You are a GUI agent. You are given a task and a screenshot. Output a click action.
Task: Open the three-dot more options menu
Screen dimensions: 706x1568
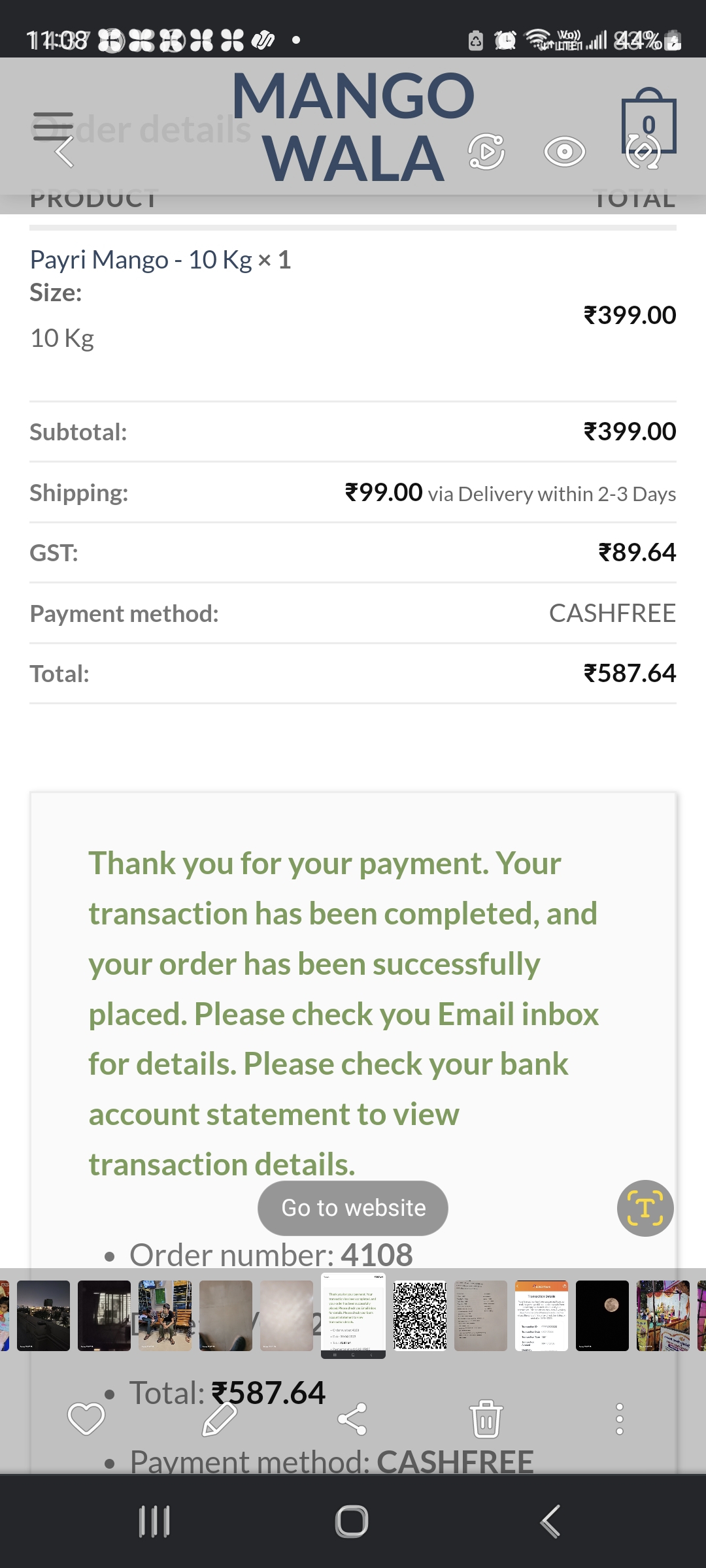pos(619,1419)
